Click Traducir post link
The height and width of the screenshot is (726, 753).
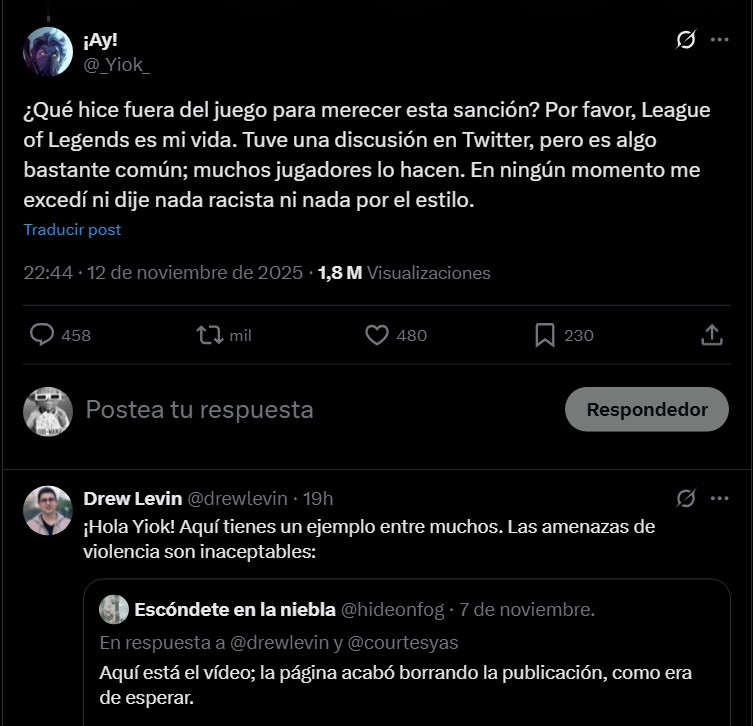coord(72,229)
